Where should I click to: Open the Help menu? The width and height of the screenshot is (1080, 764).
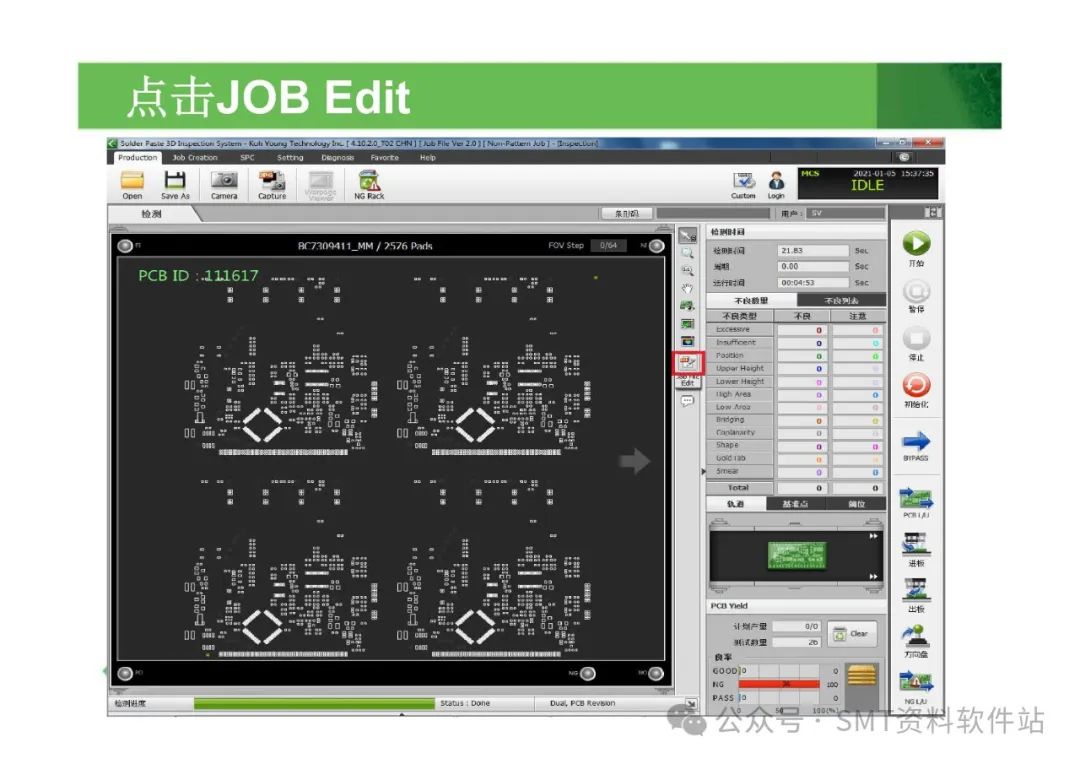(x=428, y=158)
